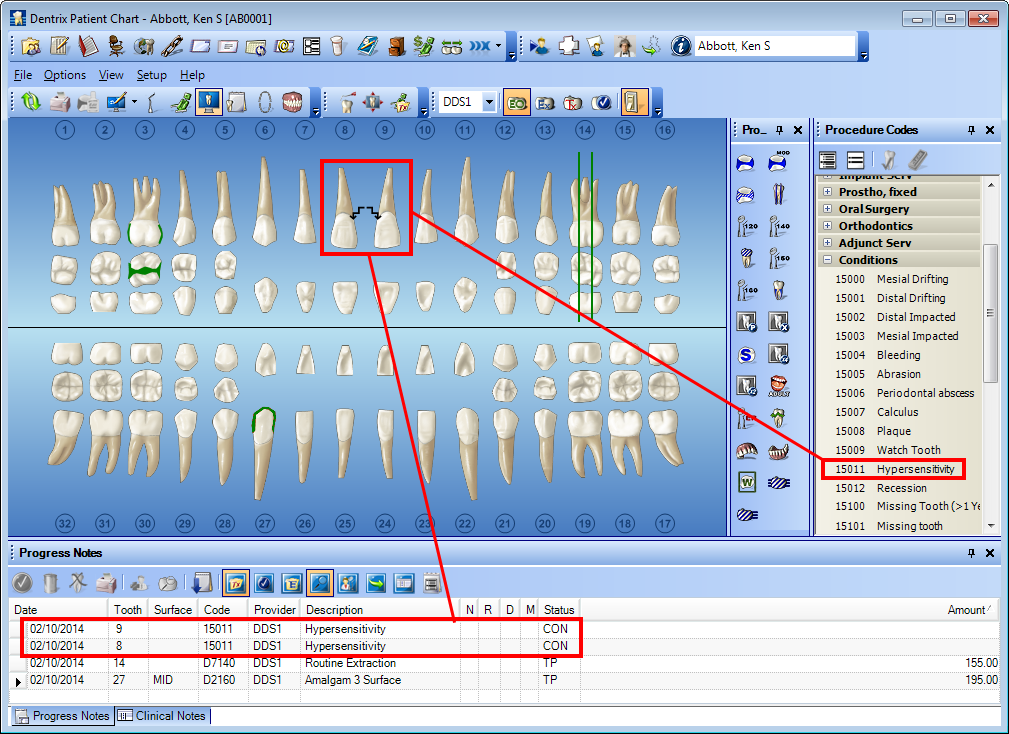This screenshot has height=734, width=1009.
Task: Toggle the magnifier conditions view in Progress Notes
Action: (x=320, y=583)
